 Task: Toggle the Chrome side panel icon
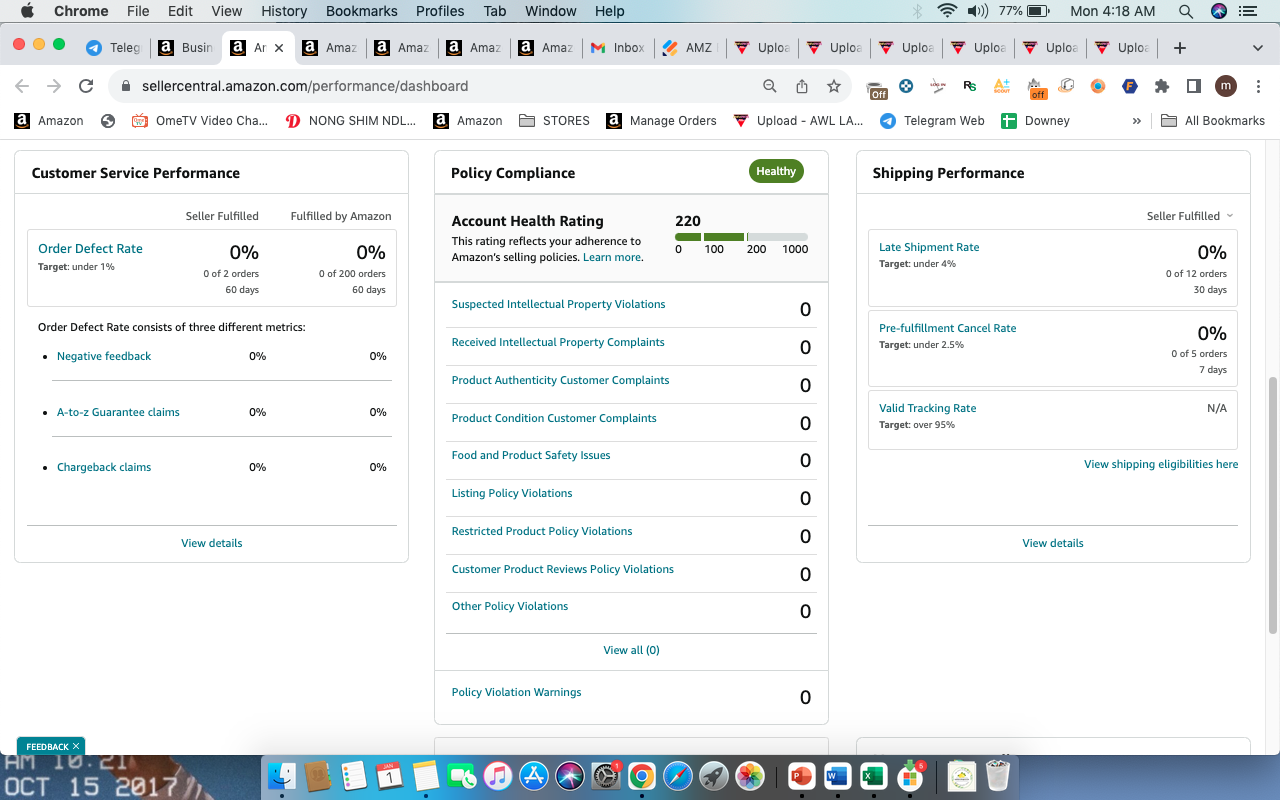[x=1193, y=86]
